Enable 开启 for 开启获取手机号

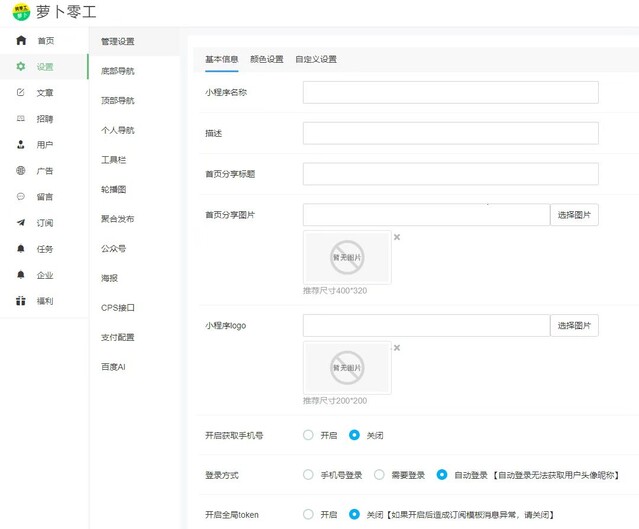coord(308,435)
